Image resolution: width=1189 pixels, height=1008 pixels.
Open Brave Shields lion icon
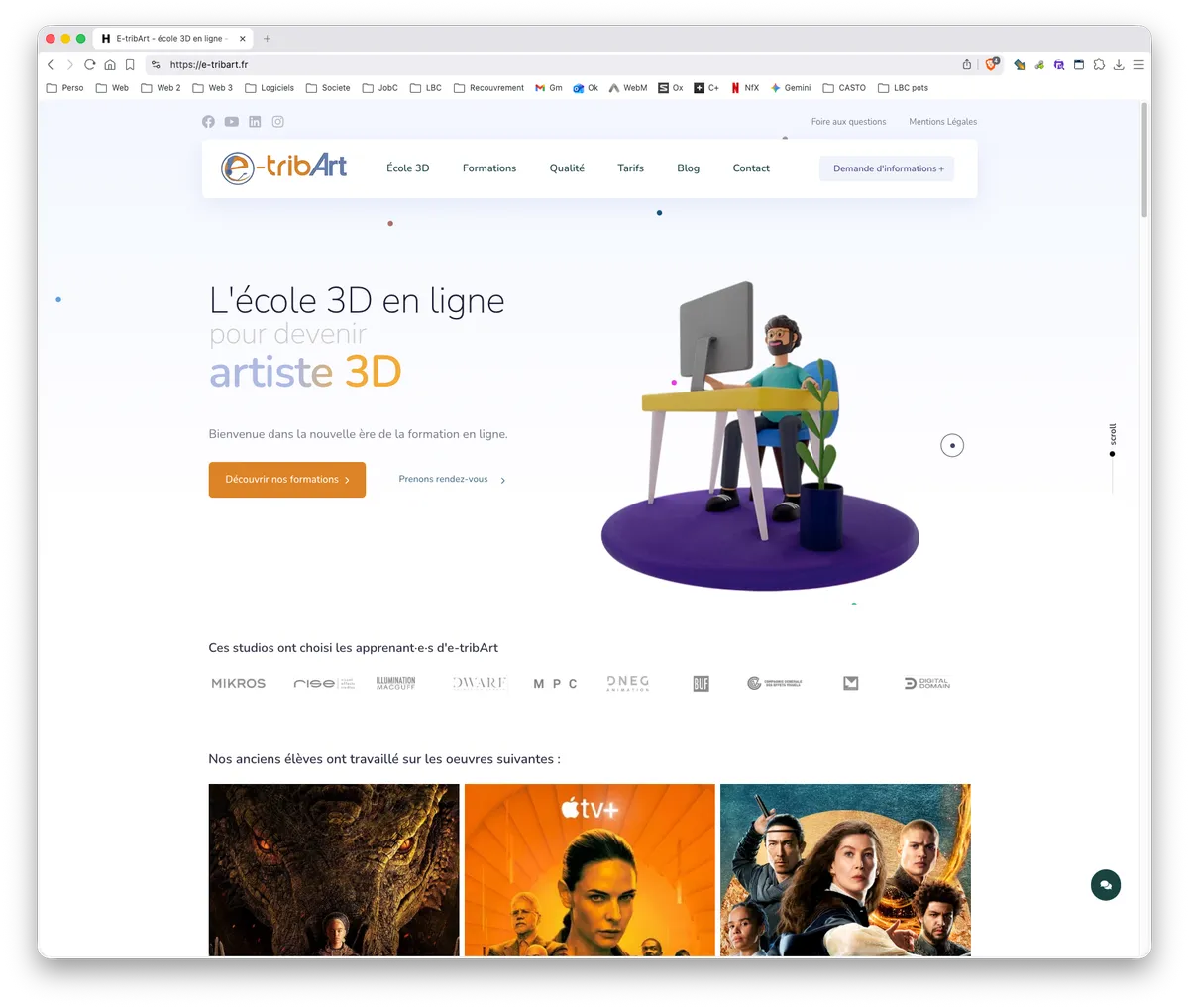click(991, 64)
